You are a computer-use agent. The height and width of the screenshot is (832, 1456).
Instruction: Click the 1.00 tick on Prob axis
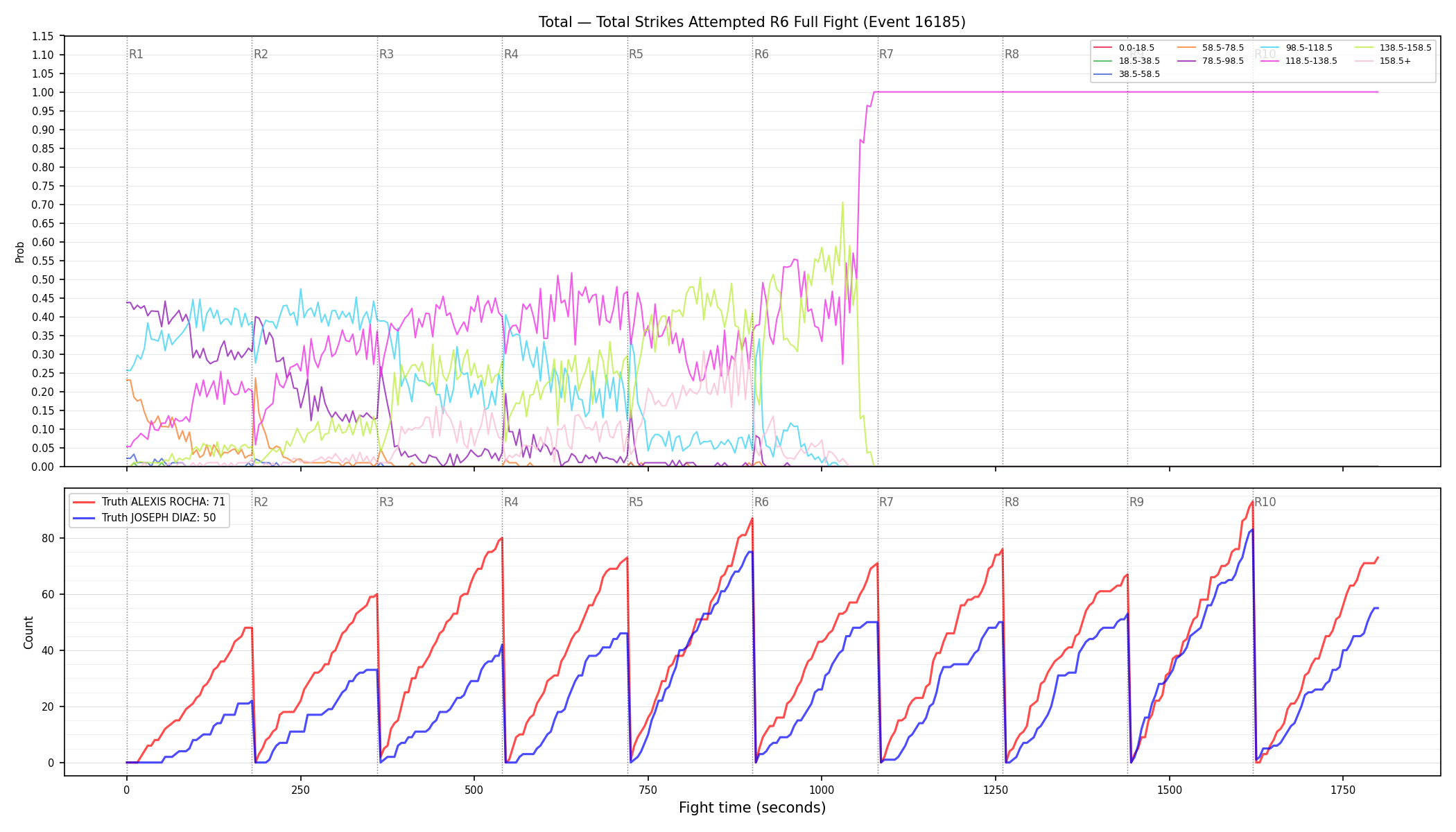coord(43,92)
